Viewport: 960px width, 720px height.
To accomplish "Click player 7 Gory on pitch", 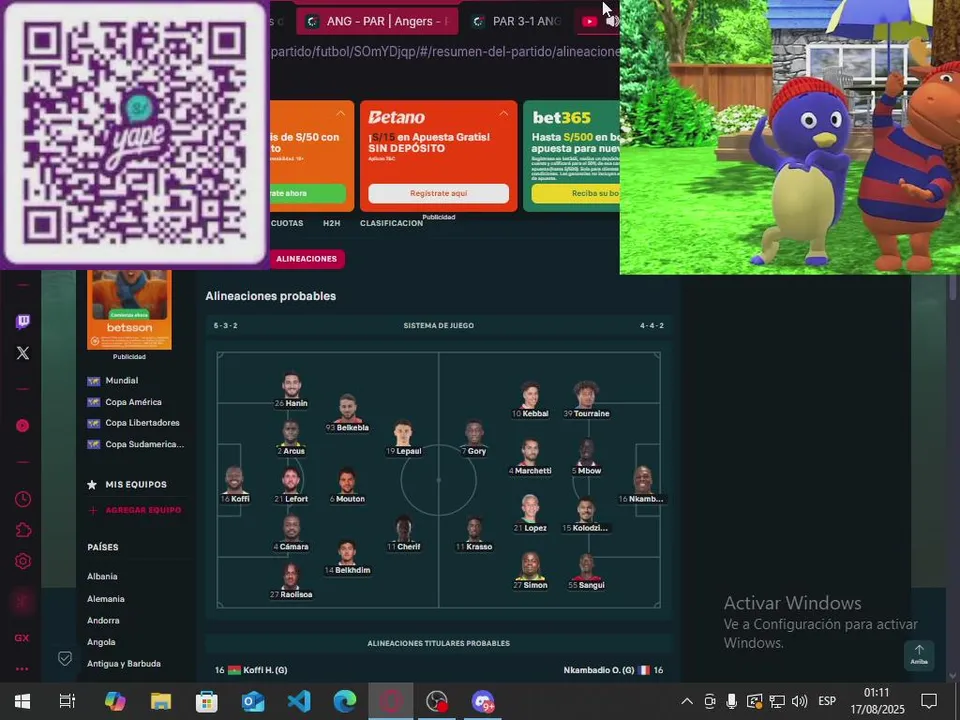I will point(474,438).
